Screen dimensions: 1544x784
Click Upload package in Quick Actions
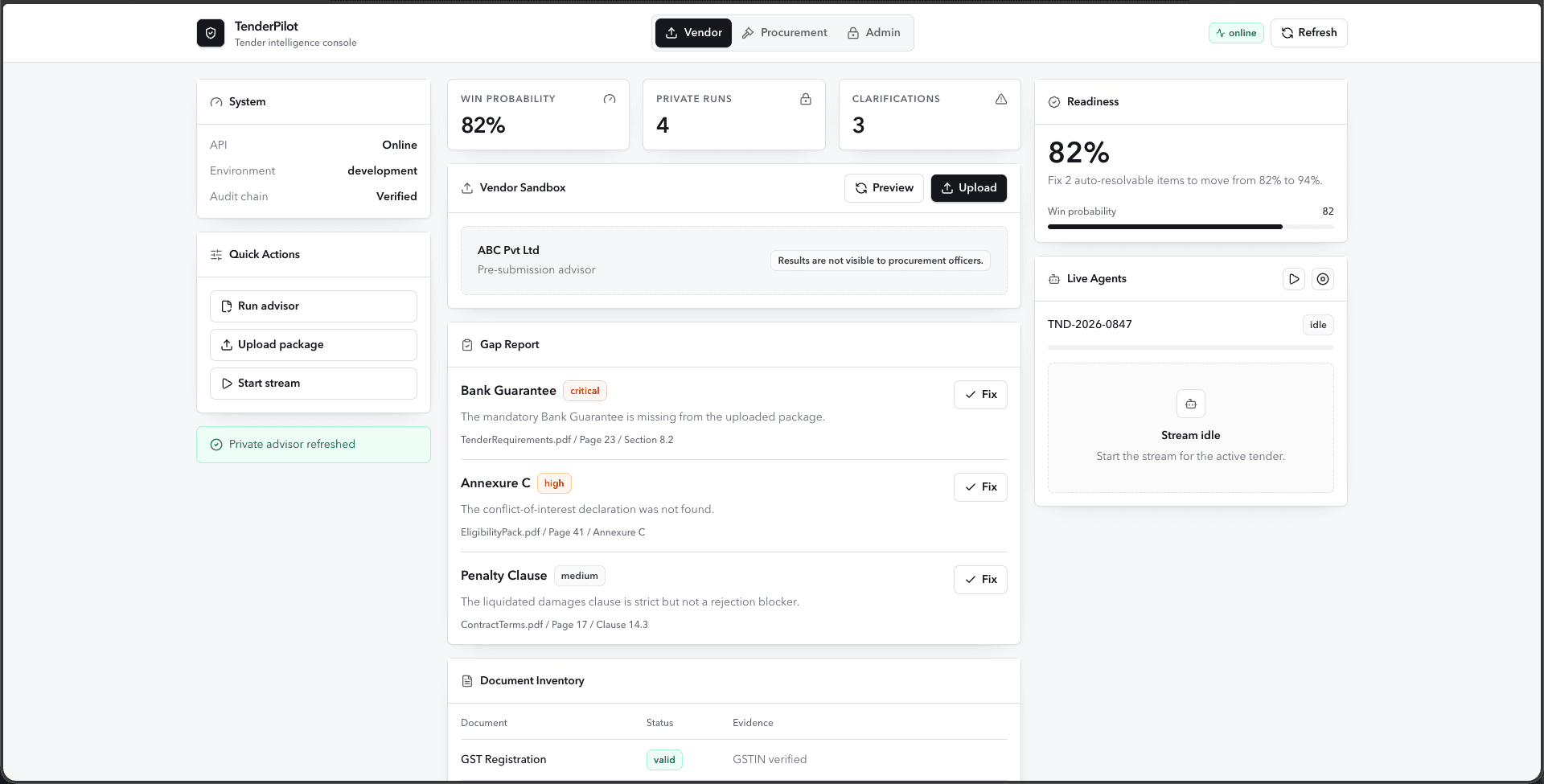(x=314, y=345)
